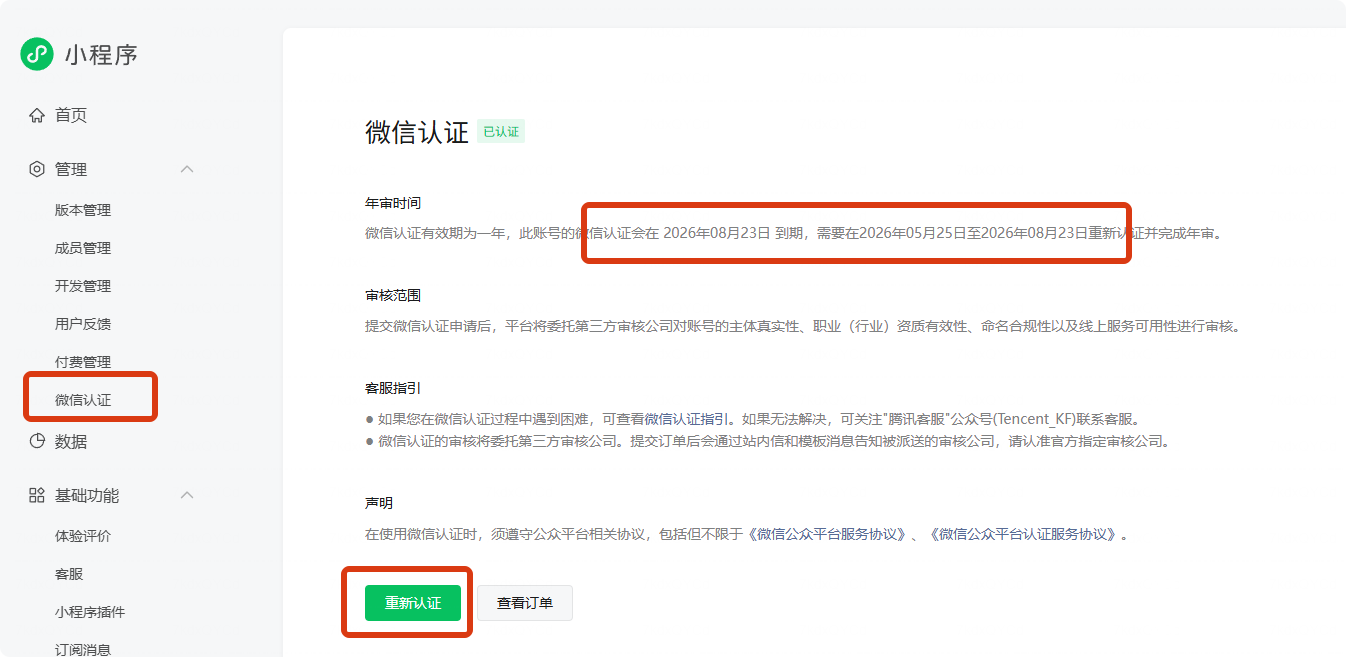The width and height of the screenshot is (1346, 657).
Task: Click the 已认证 status badge
Action: (501, 132)
